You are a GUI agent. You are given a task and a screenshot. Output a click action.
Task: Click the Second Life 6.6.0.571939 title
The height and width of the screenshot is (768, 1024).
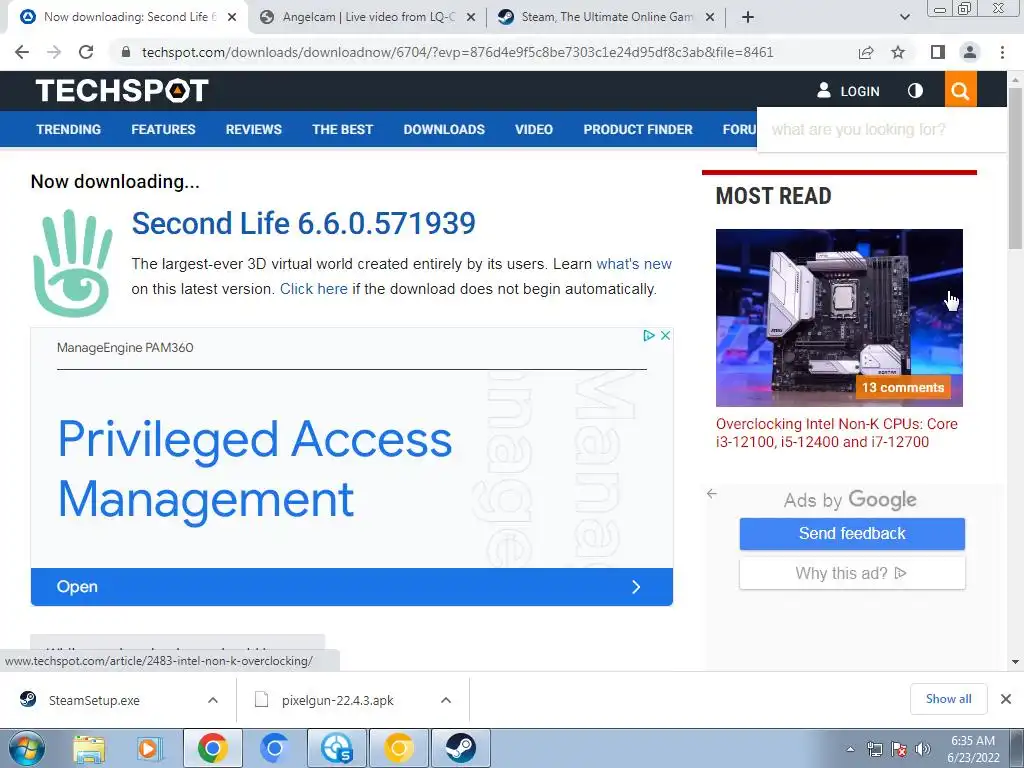[304, 223]
